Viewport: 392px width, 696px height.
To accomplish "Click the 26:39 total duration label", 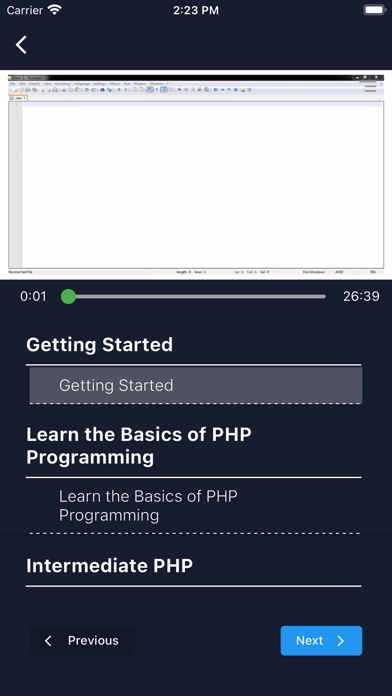I will coord(361,297).
